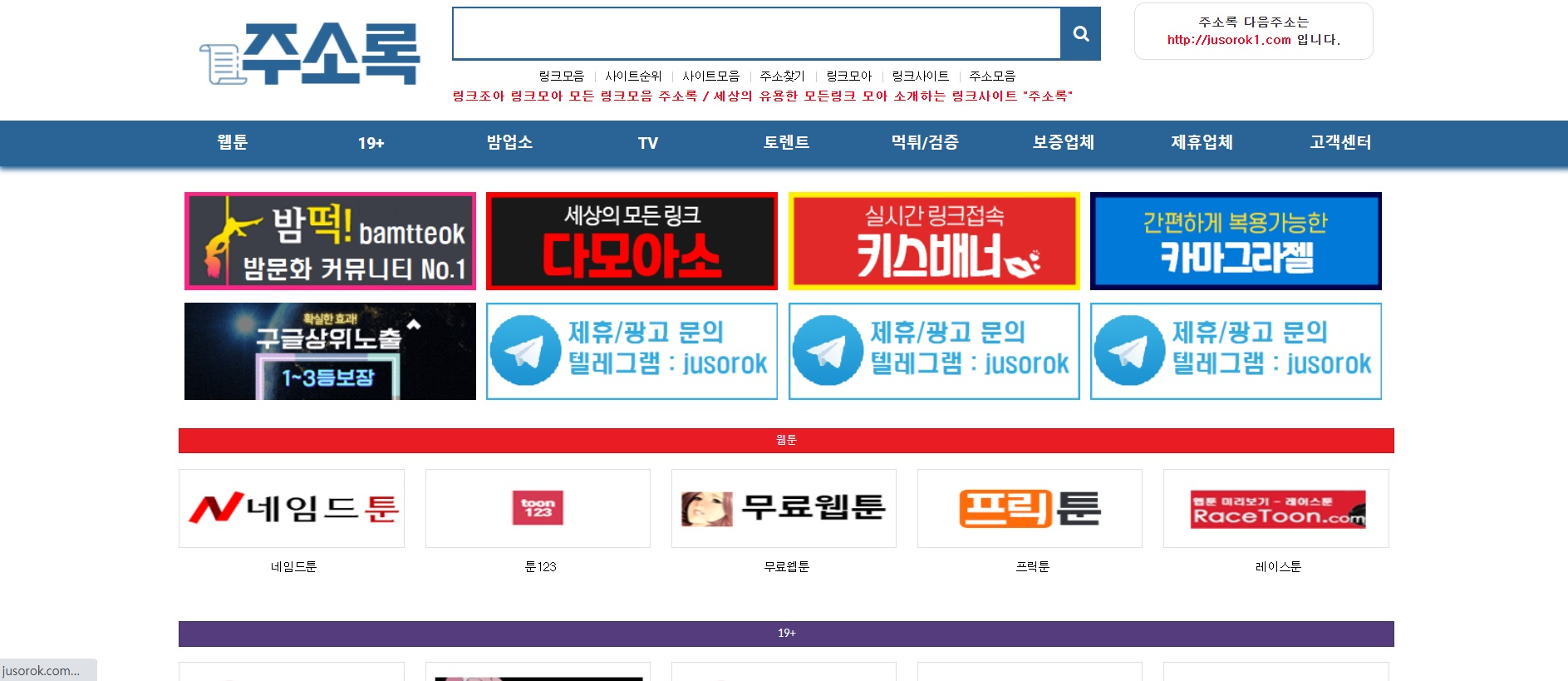Screen dimensions: 1568x681
Task: Focus the search input field
Action: point(757,34)
